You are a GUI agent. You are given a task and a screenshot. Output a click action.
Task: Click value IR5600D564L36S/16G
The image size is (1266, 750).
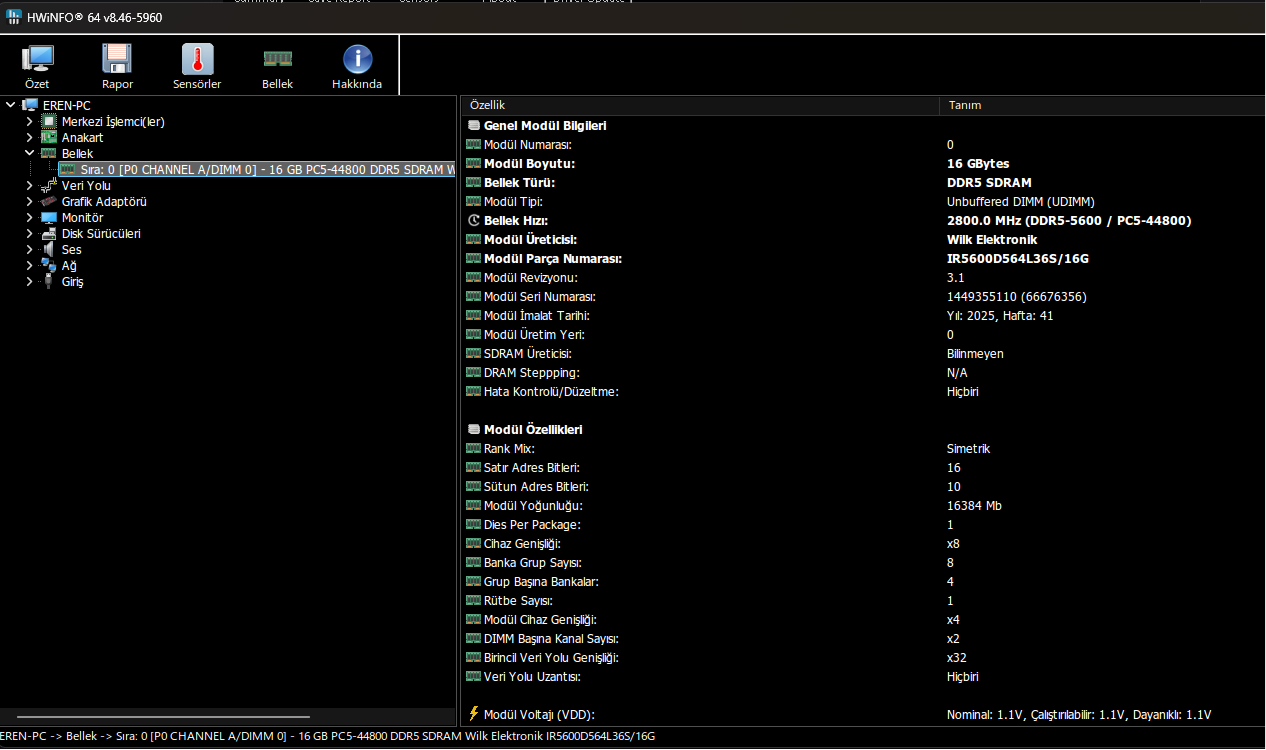(x=1017, y=258)
